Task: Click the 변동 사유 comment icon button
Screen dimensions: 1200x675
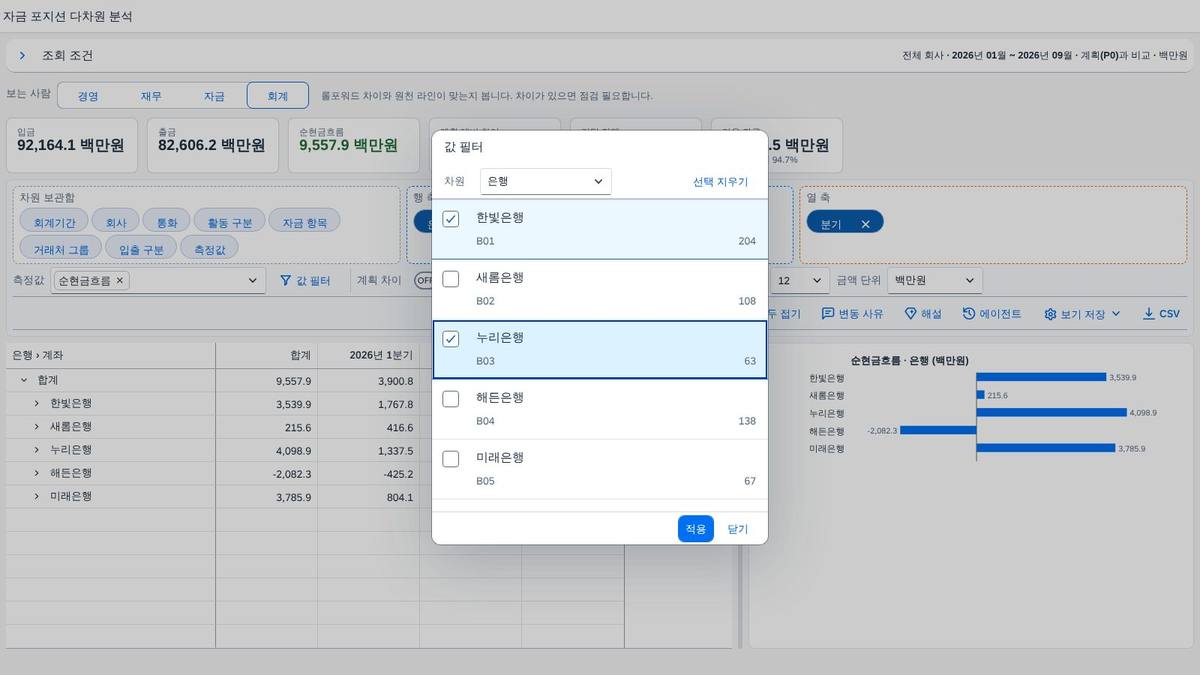Action: pyautogui.click(x=852, y=314)
